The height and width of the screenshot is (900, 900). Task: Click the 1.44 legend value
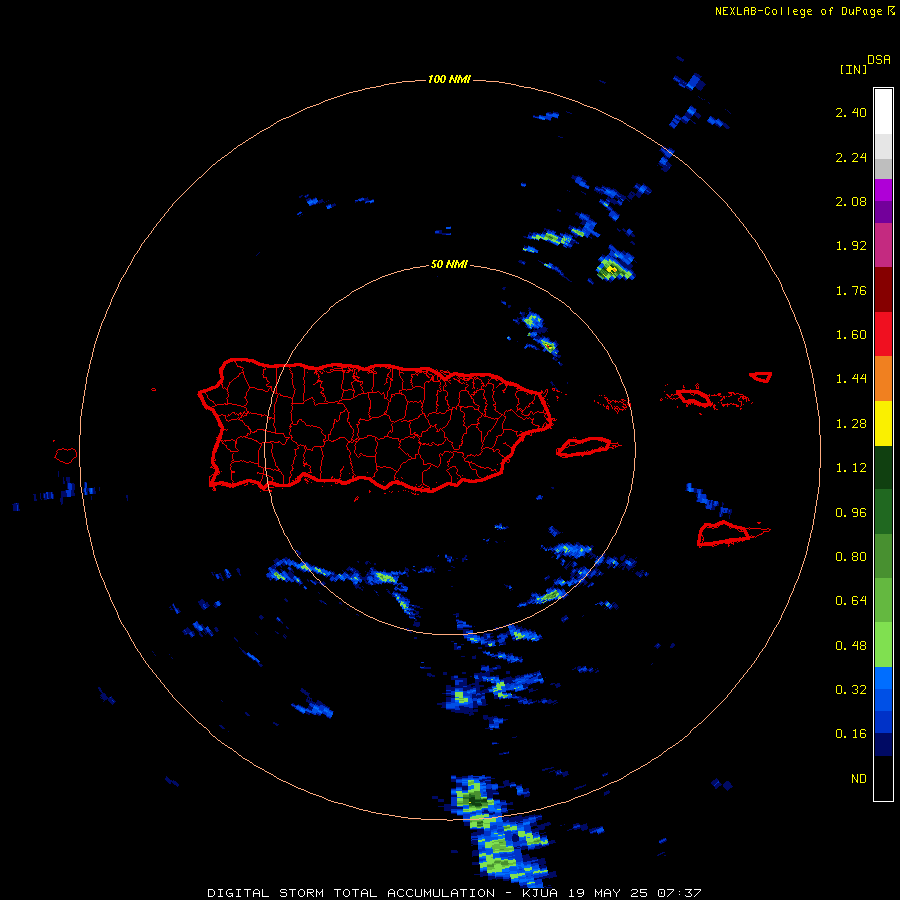pos(851,379)
